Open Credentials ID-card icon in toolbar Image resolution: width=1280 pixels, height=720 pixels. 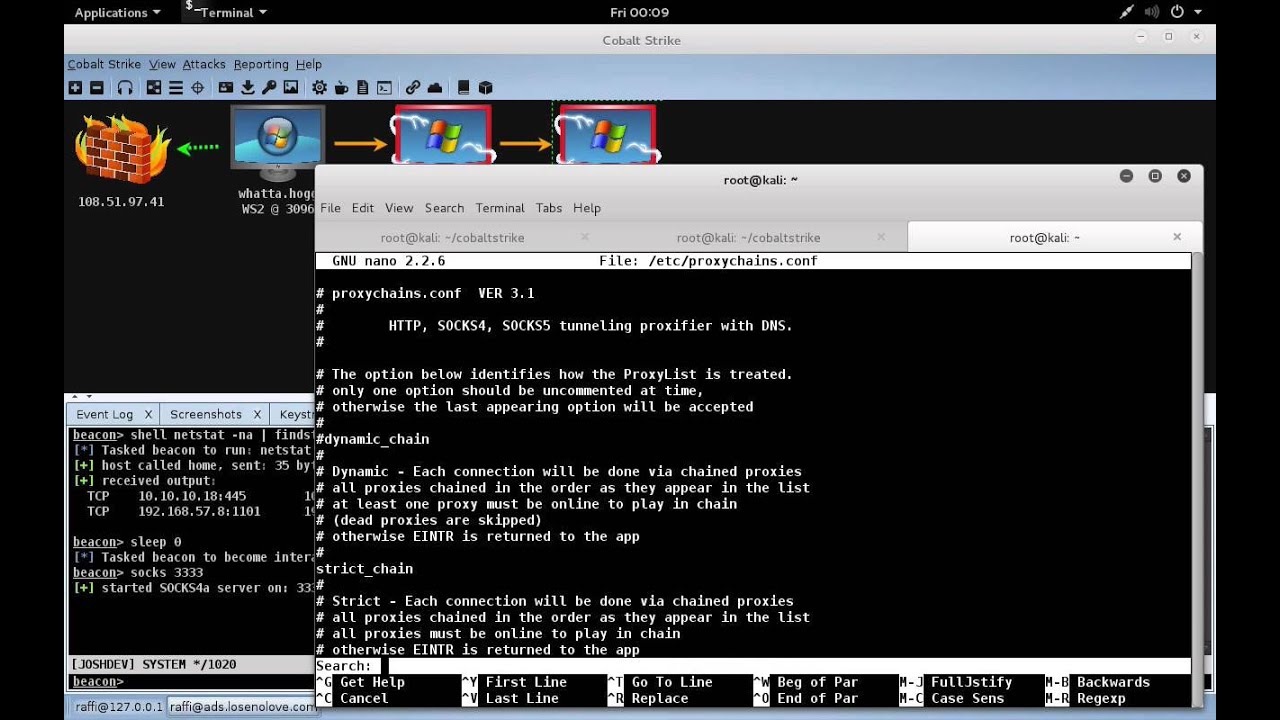pos(226,88)
